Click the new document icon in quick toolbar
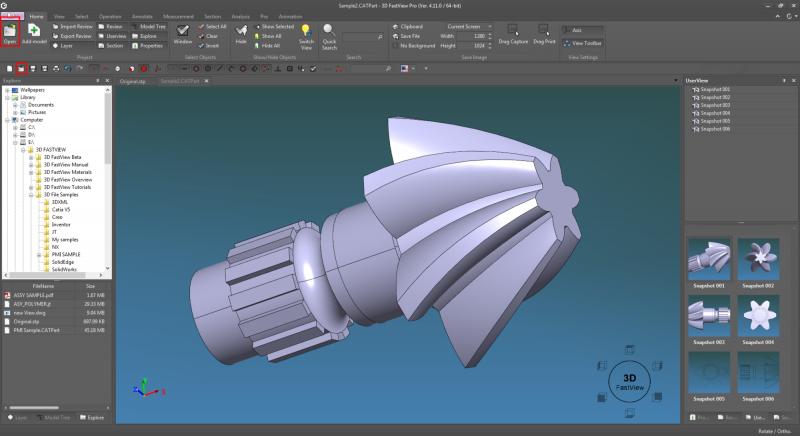Image resolution: width=800 pixels, height=436 pixels. 9,68
